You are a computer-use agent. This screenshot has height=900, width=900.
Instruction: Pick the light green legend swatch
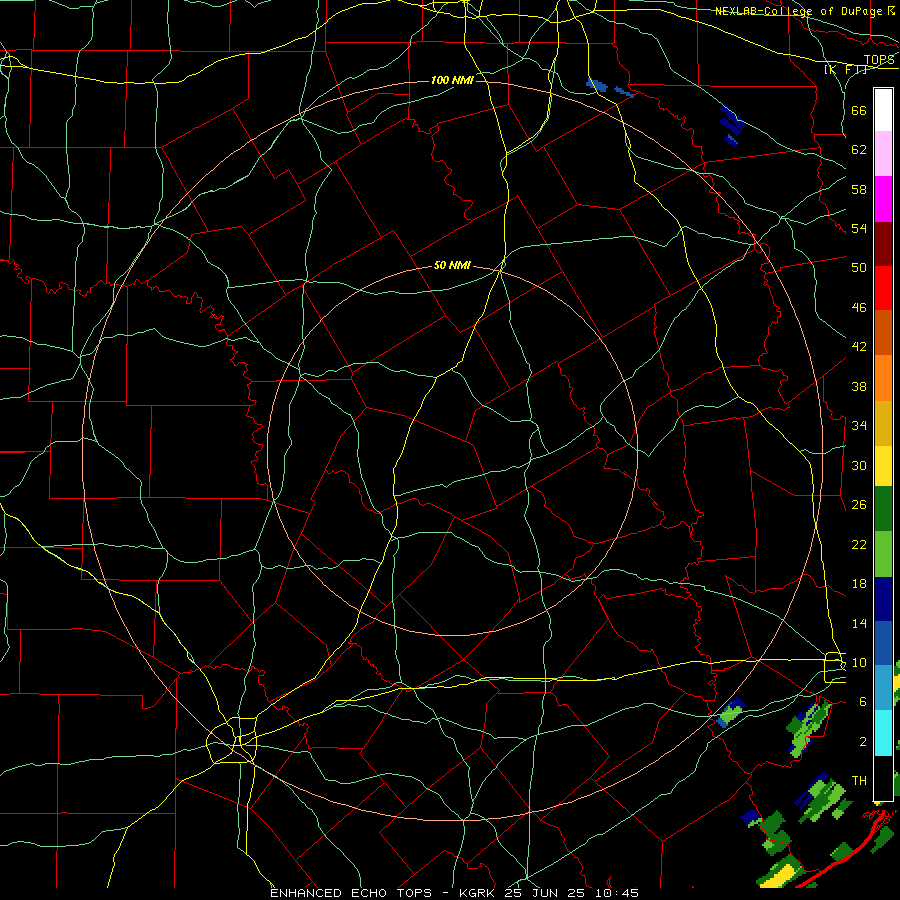point(883,553)
